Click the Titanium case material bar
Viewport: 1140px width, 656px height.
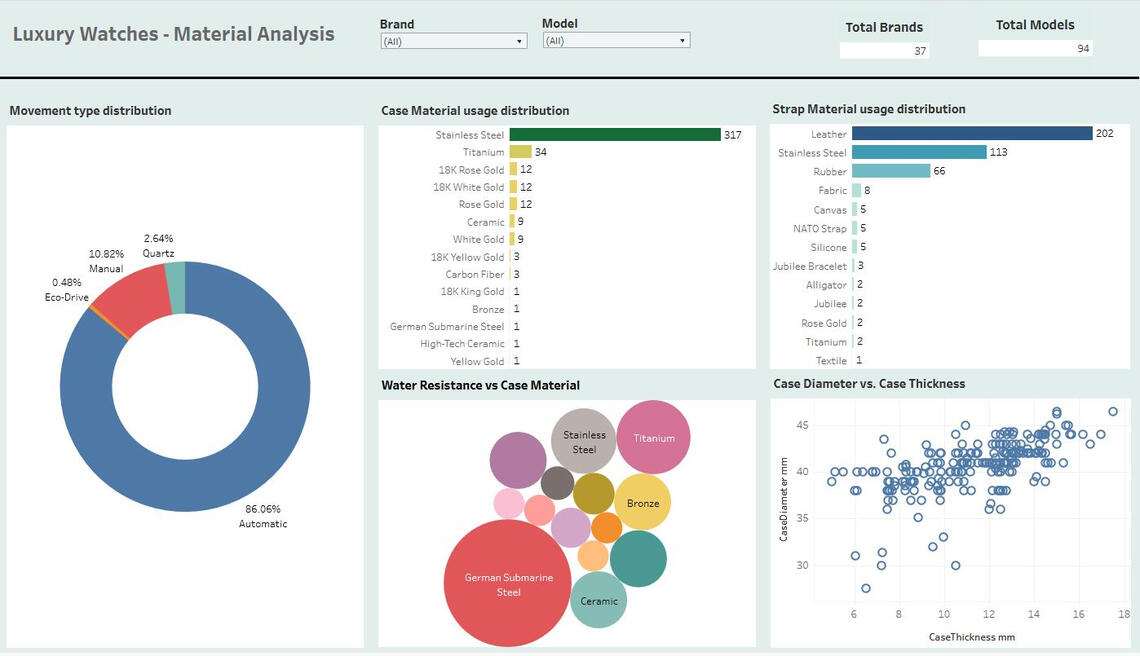[520, 152]
